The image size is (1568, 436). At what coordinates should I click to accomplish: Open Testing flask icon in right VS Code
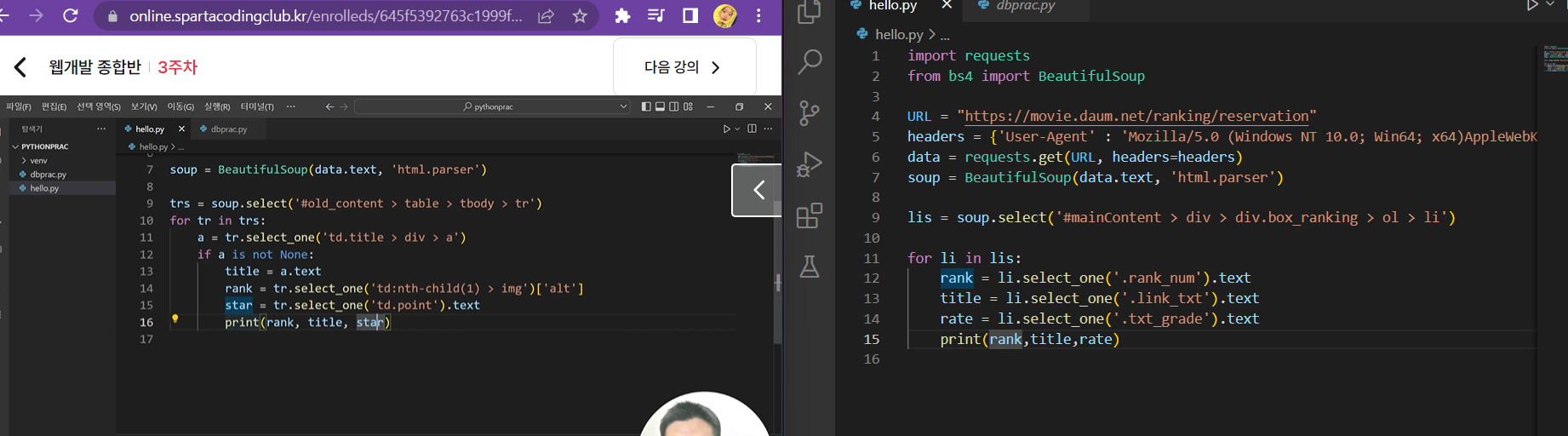pos(810,267)
